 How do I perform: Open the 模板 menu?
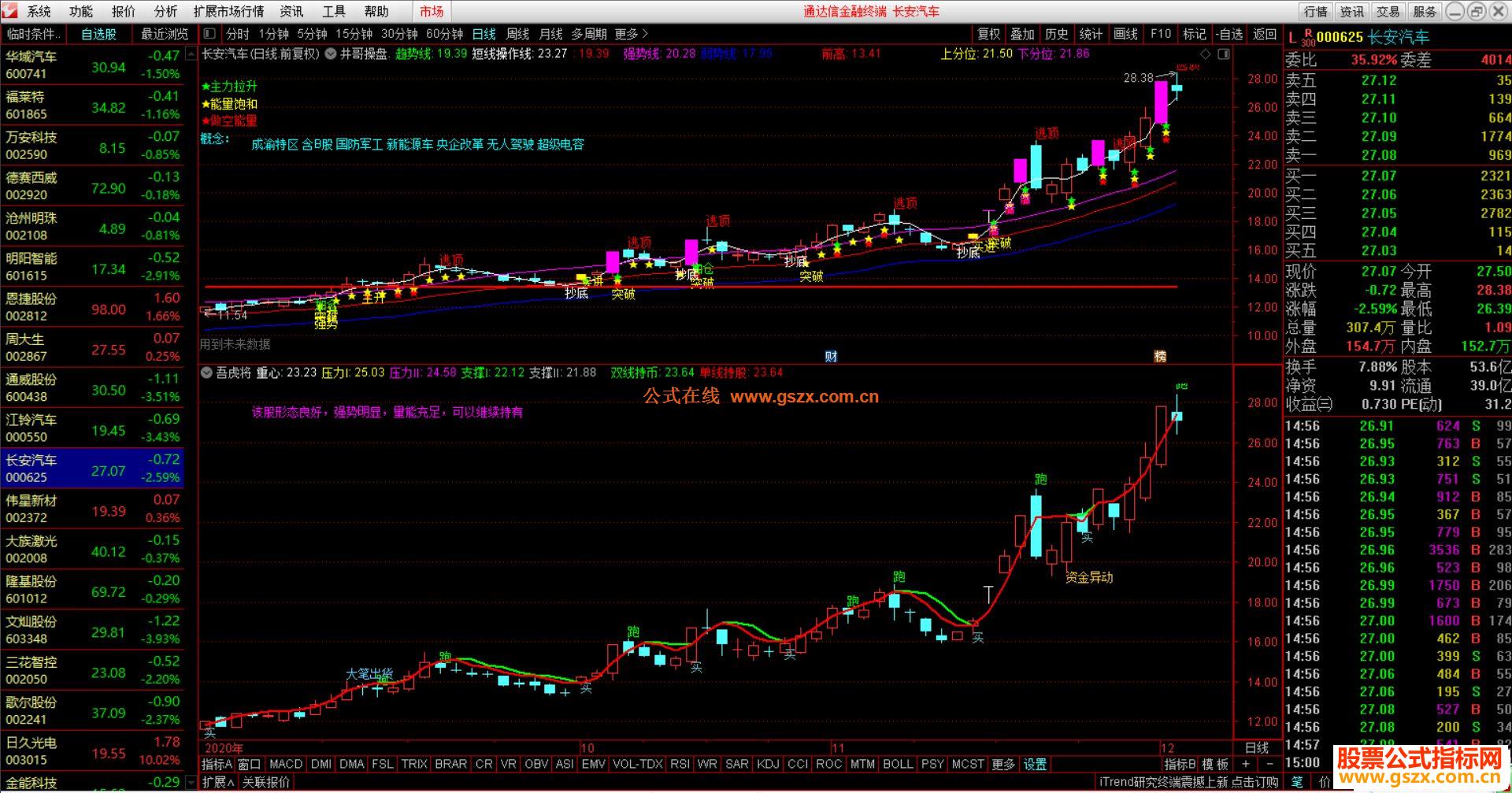pos(1215,764)
